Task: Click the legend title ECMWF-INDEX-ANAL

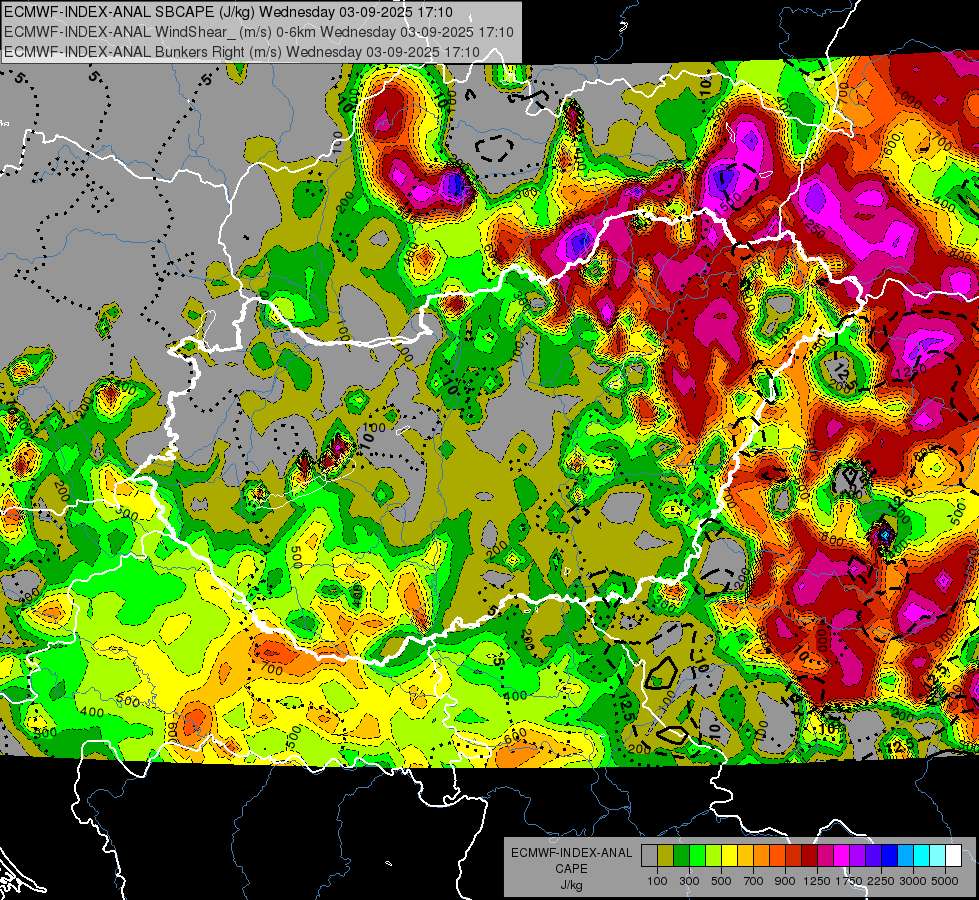Action: [x=571, y=853]
